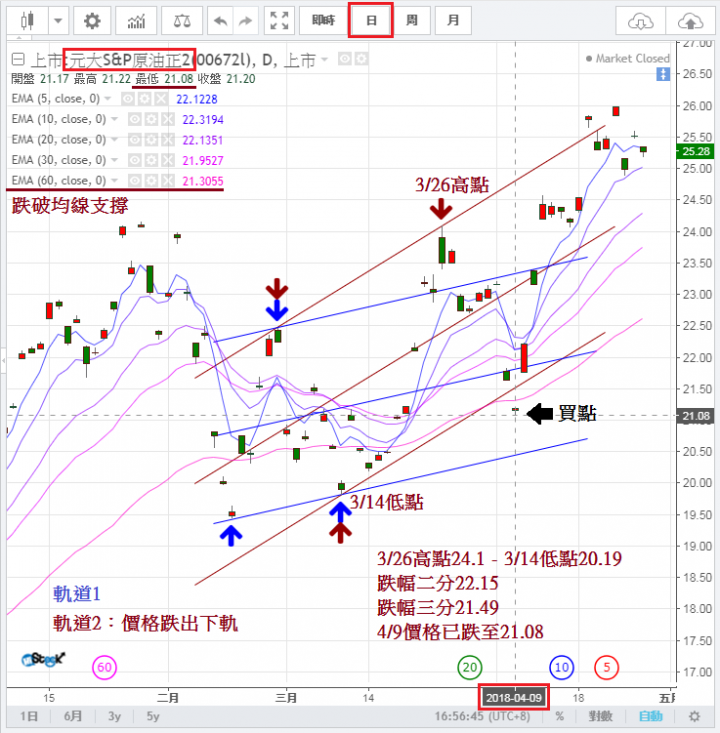Open settings for EMA 60 indicator

pos(151,180)
